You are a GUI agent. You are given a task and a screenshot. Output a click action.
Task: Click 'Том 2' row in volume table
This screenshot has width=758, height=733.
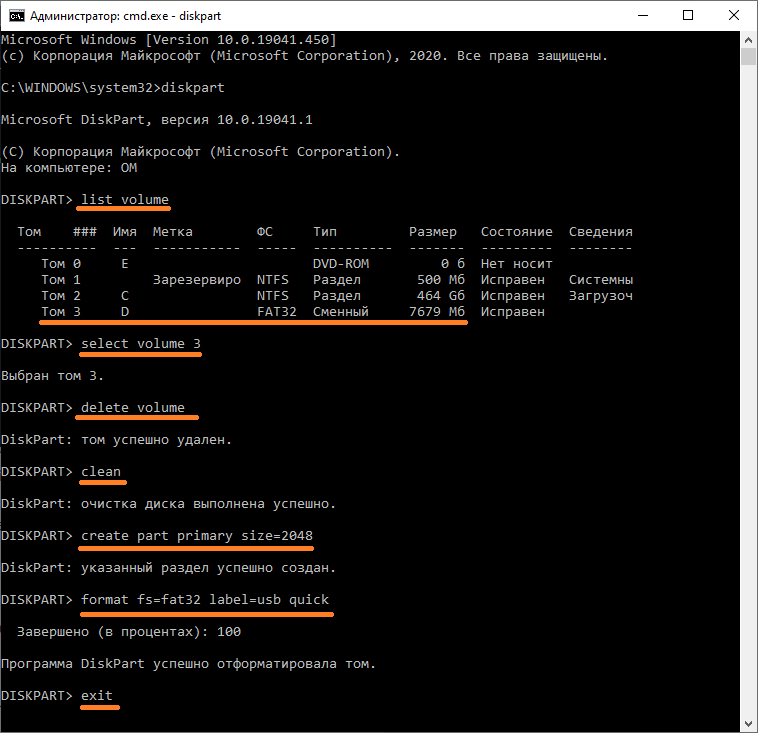pos(337,295)
